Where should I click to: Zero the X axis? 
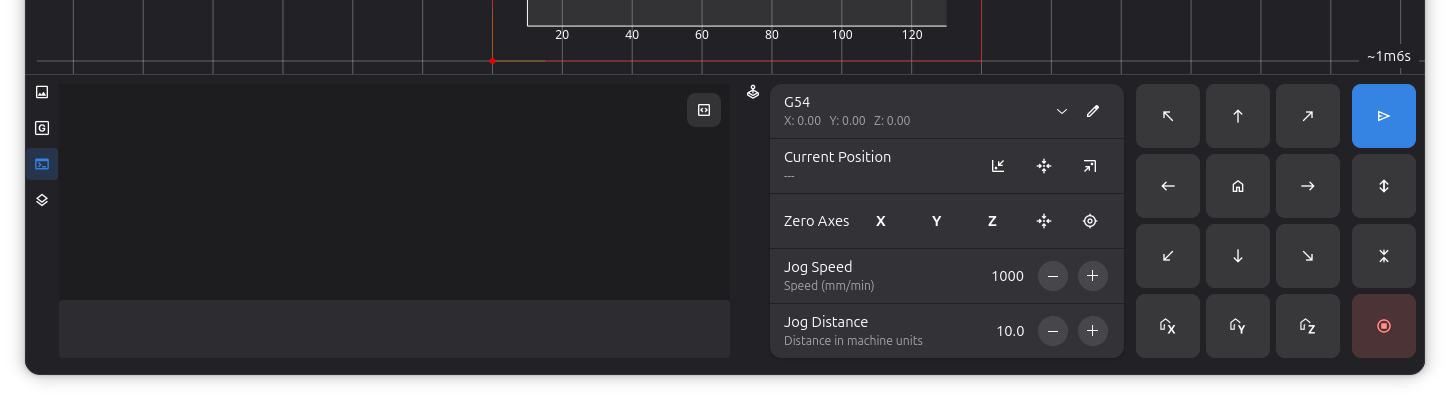(x=881, y=221)
